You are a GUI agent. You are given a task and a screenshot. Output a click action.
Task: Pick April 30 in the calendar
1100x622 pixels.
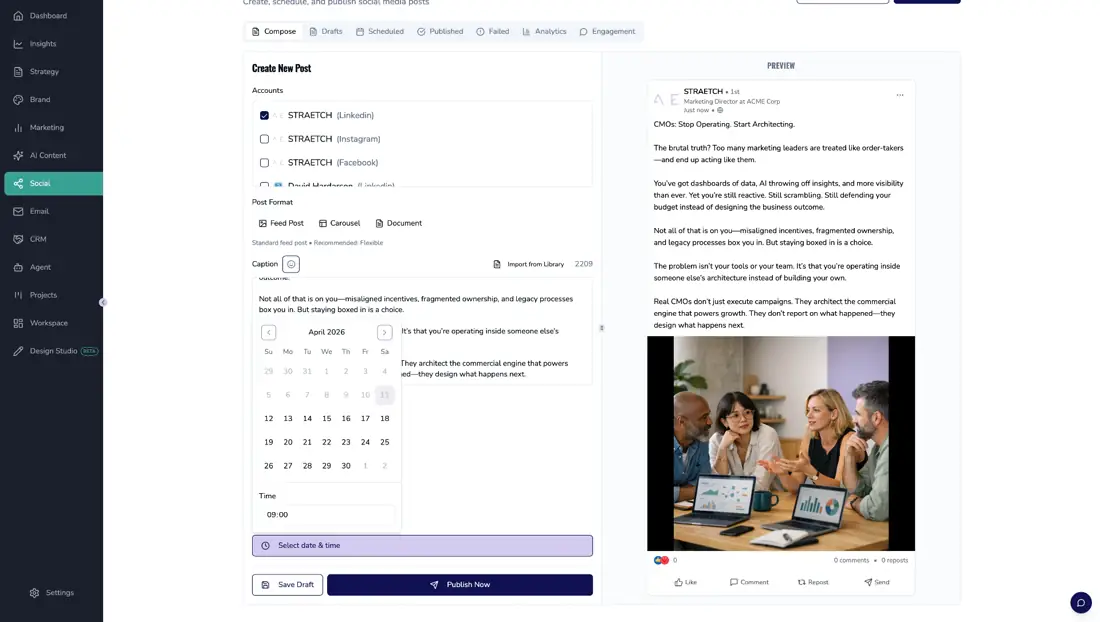click(346, 466)
